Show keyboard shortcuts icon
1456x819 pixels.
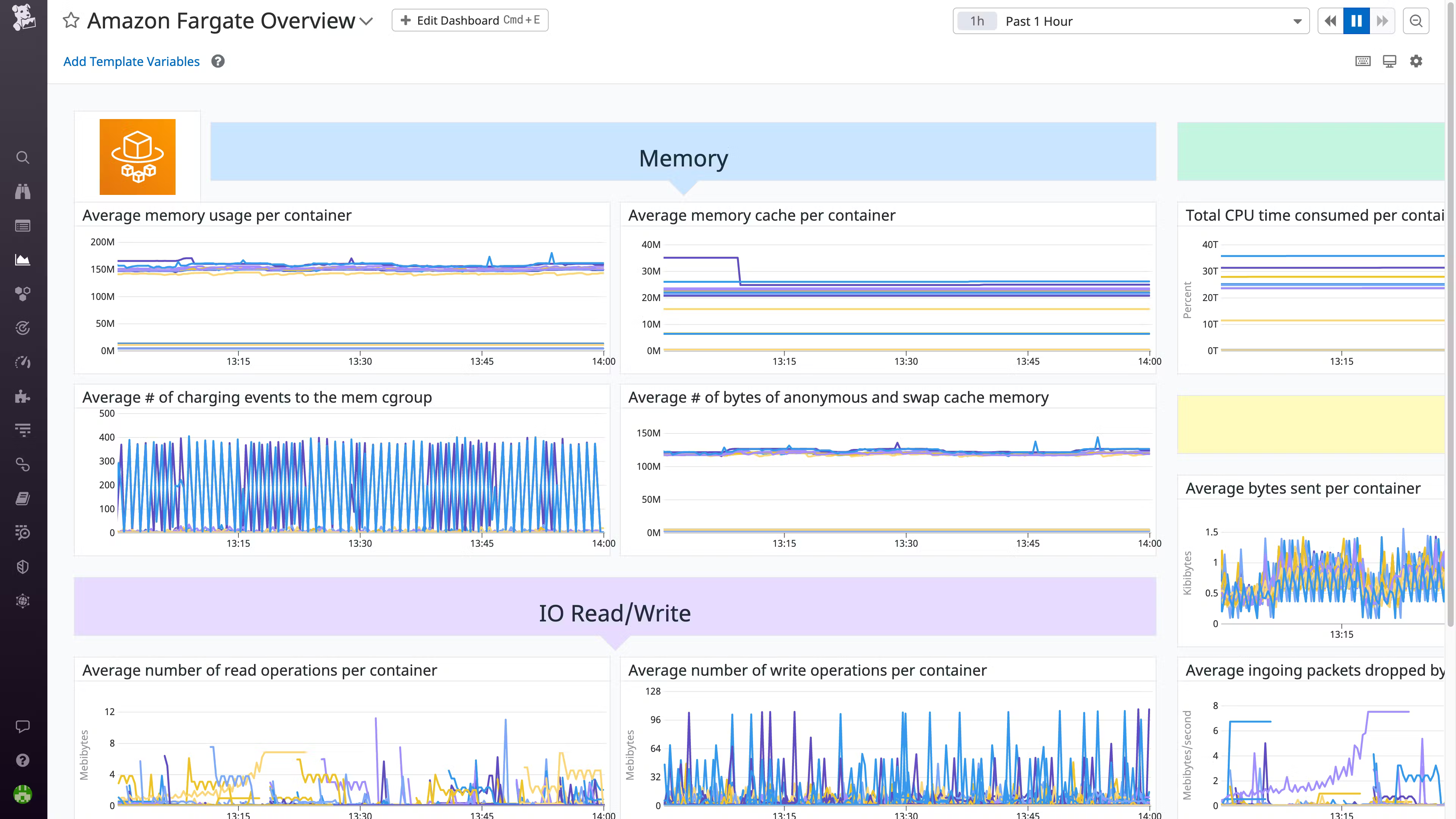tap(1363, 61)
